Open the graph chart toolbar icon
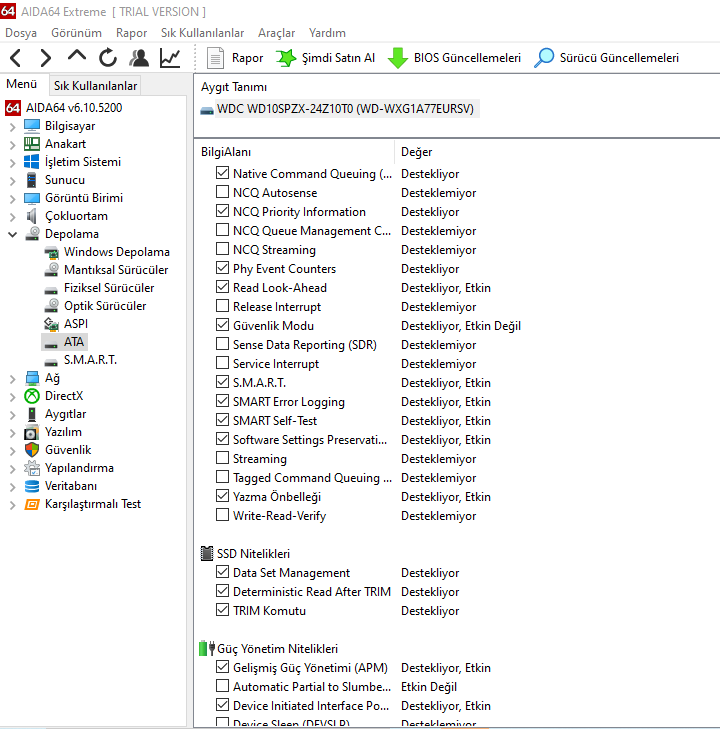The height and width of the screenshot is (729, 720). coord(170,58)
